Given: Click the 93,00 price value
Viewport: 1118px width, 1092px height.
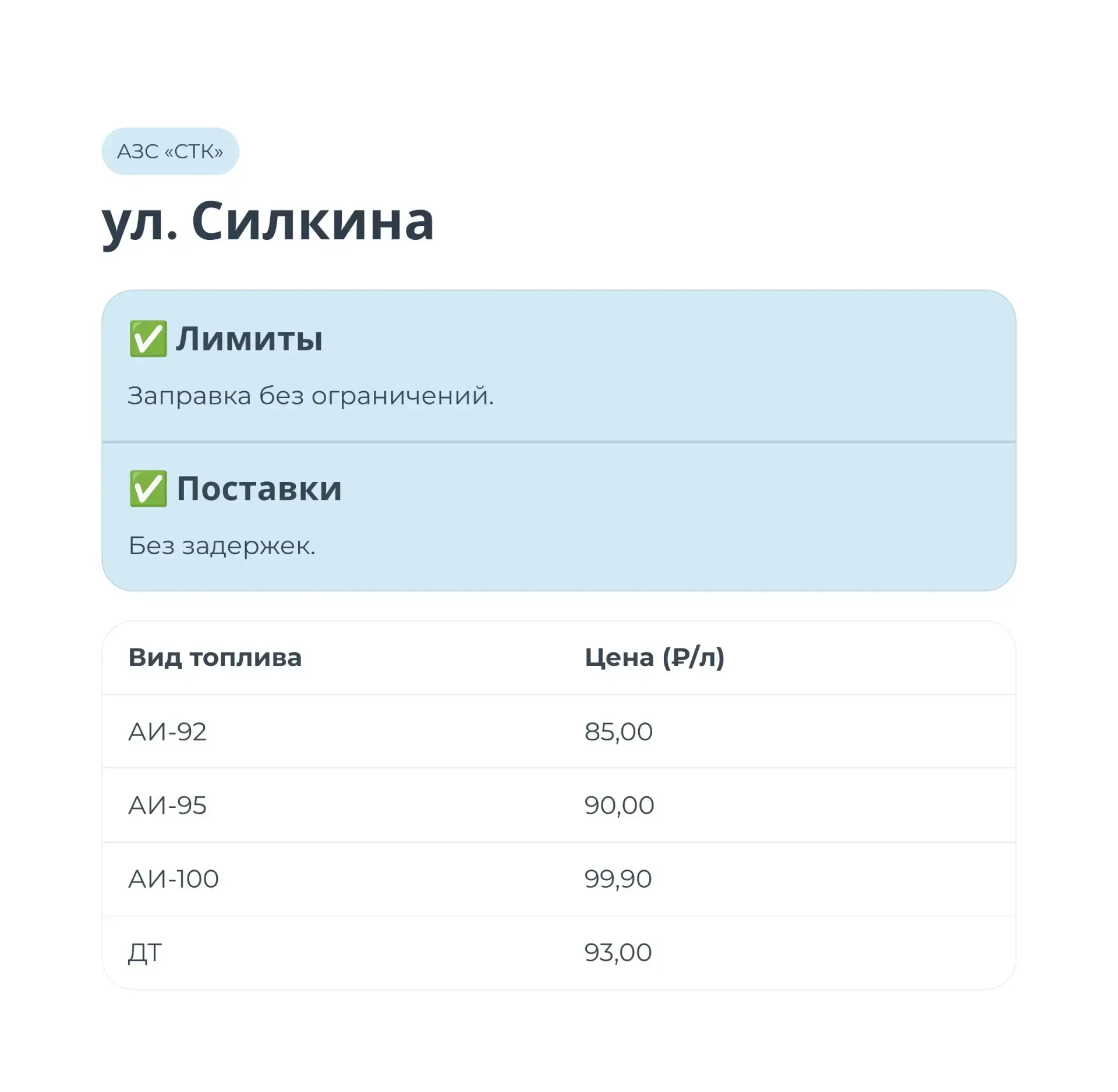Looking at the screenshot, I should 618,953.
